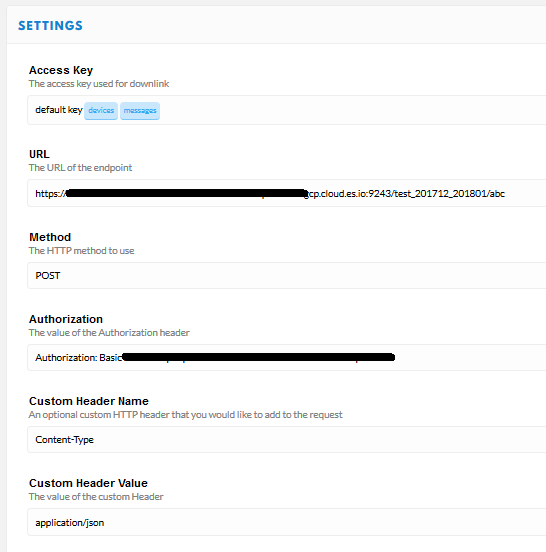This screenshot has height=552, width=546.
Task: Click 'The access key used for downlink' description
Action: pyautogui.click(x=99, y=84)
